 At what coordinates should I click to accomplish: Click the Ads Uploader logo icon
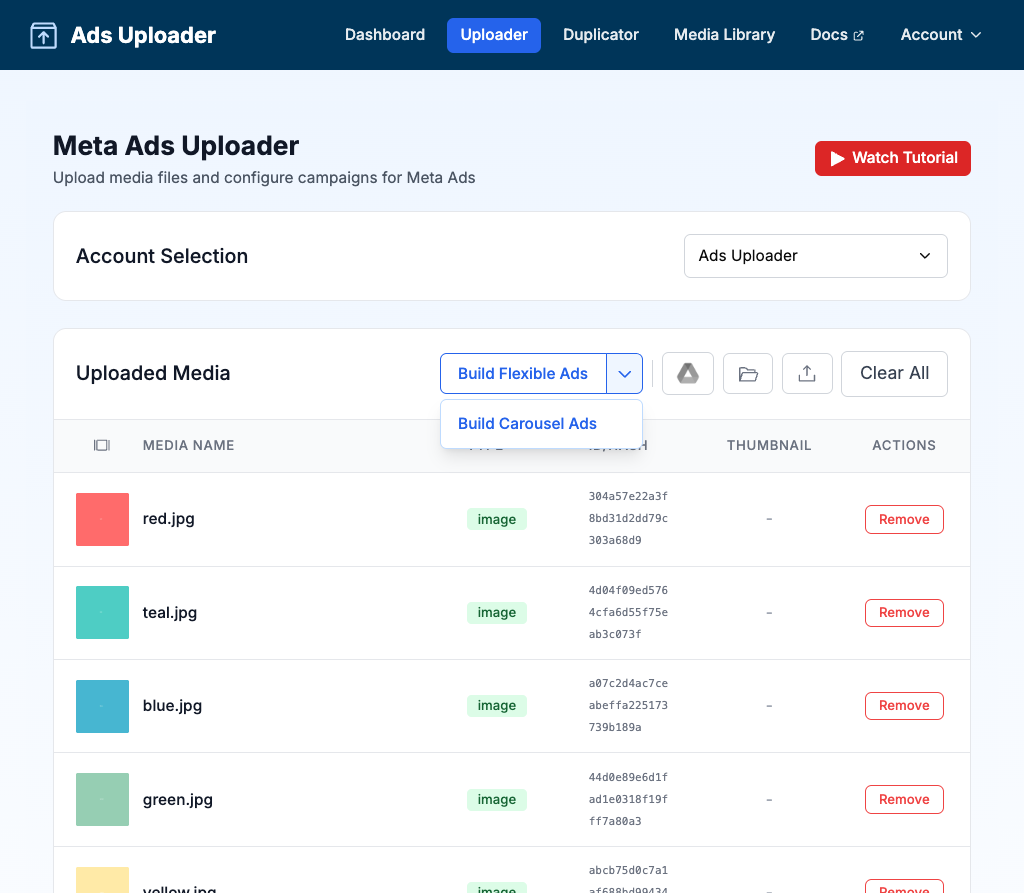(43, 36)
